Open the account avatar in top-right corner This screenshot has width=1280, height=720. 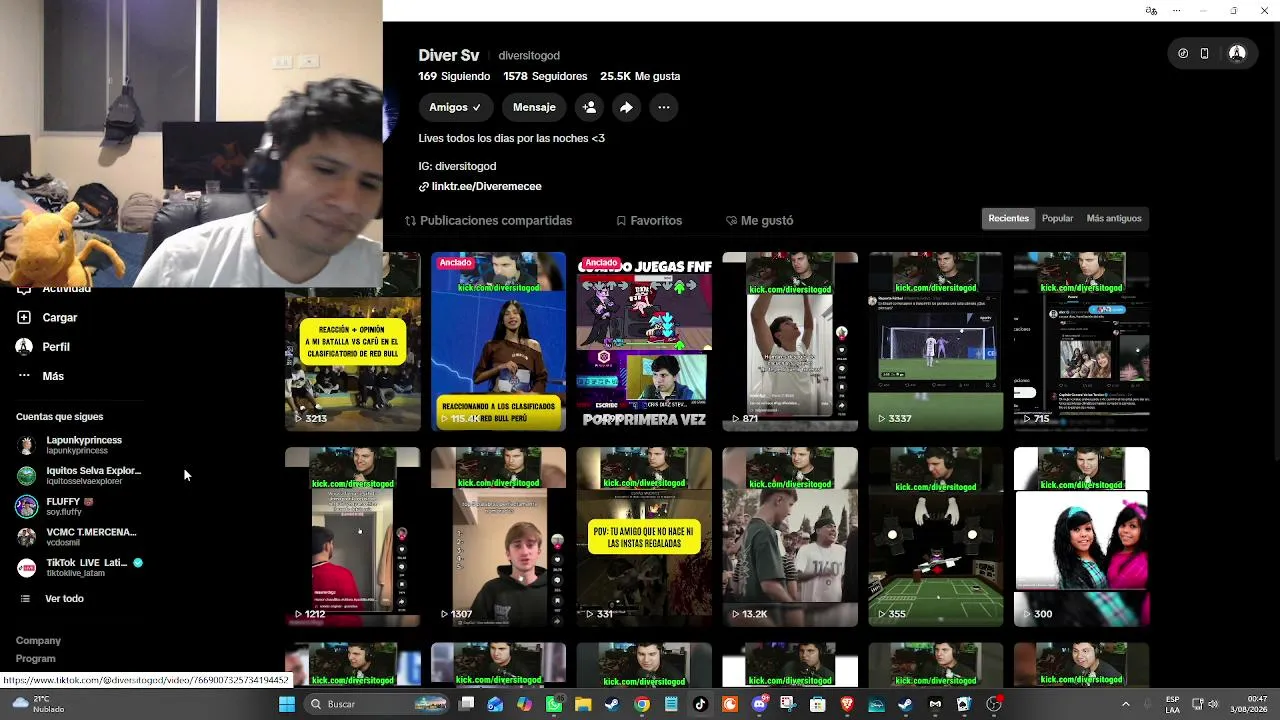[1237, 54]
